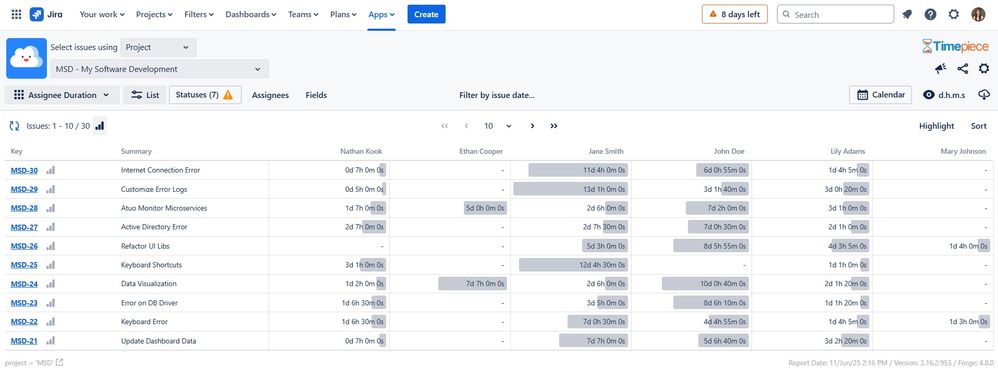Toggle the d.h.m.s eye display format

tap(944, 95)
